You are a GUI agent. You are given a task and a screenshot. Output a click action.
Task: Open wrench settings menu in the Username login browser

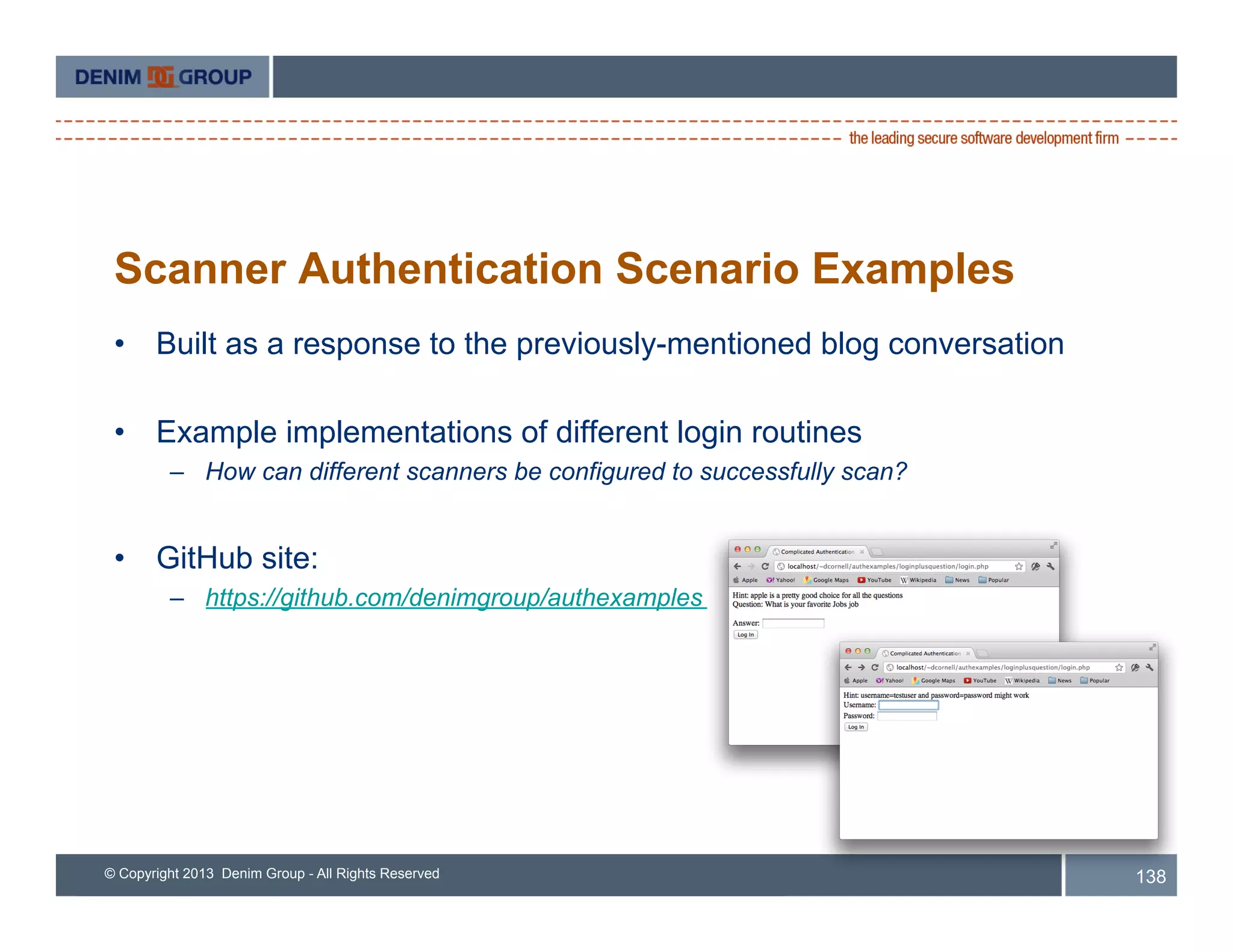(x=1149, y=667)
